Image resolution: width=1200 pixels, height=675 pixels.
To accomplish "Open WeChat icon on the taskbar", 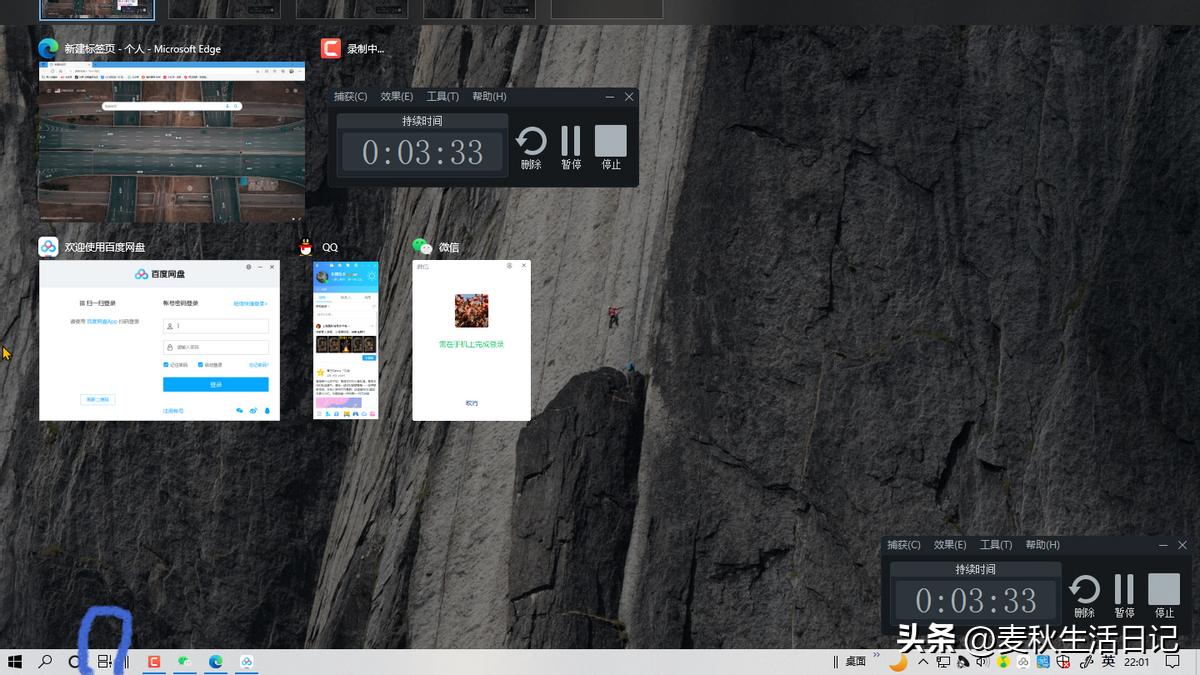I will tap(185, 662).
